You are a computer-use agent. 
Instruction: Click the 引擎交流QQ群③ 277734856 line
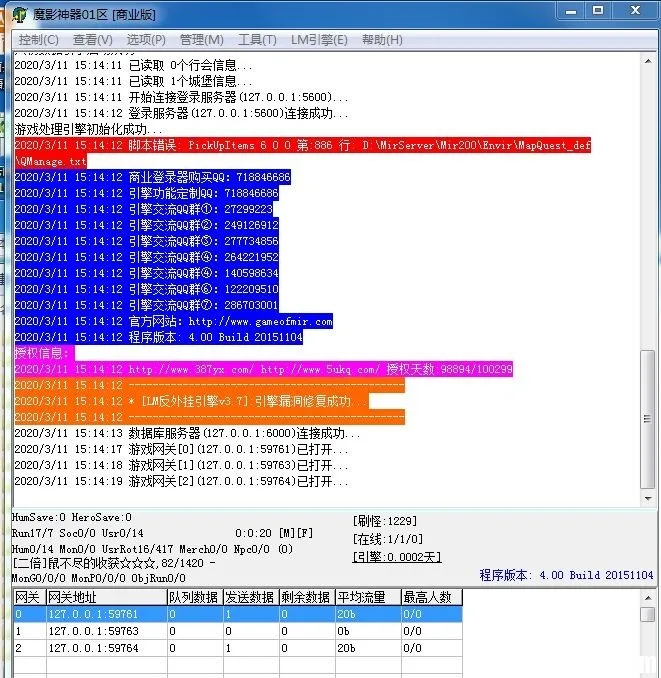[x=147, y=241]
